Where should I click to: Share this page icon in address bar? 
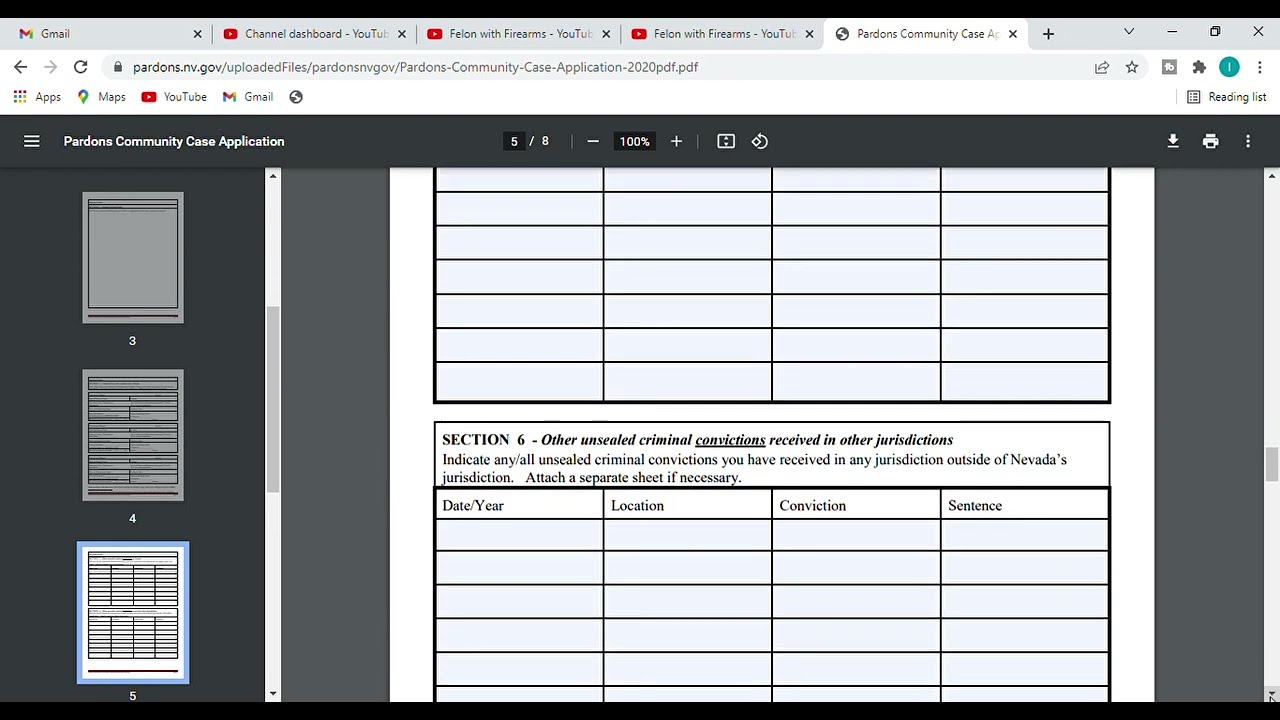click(1102, 67)
